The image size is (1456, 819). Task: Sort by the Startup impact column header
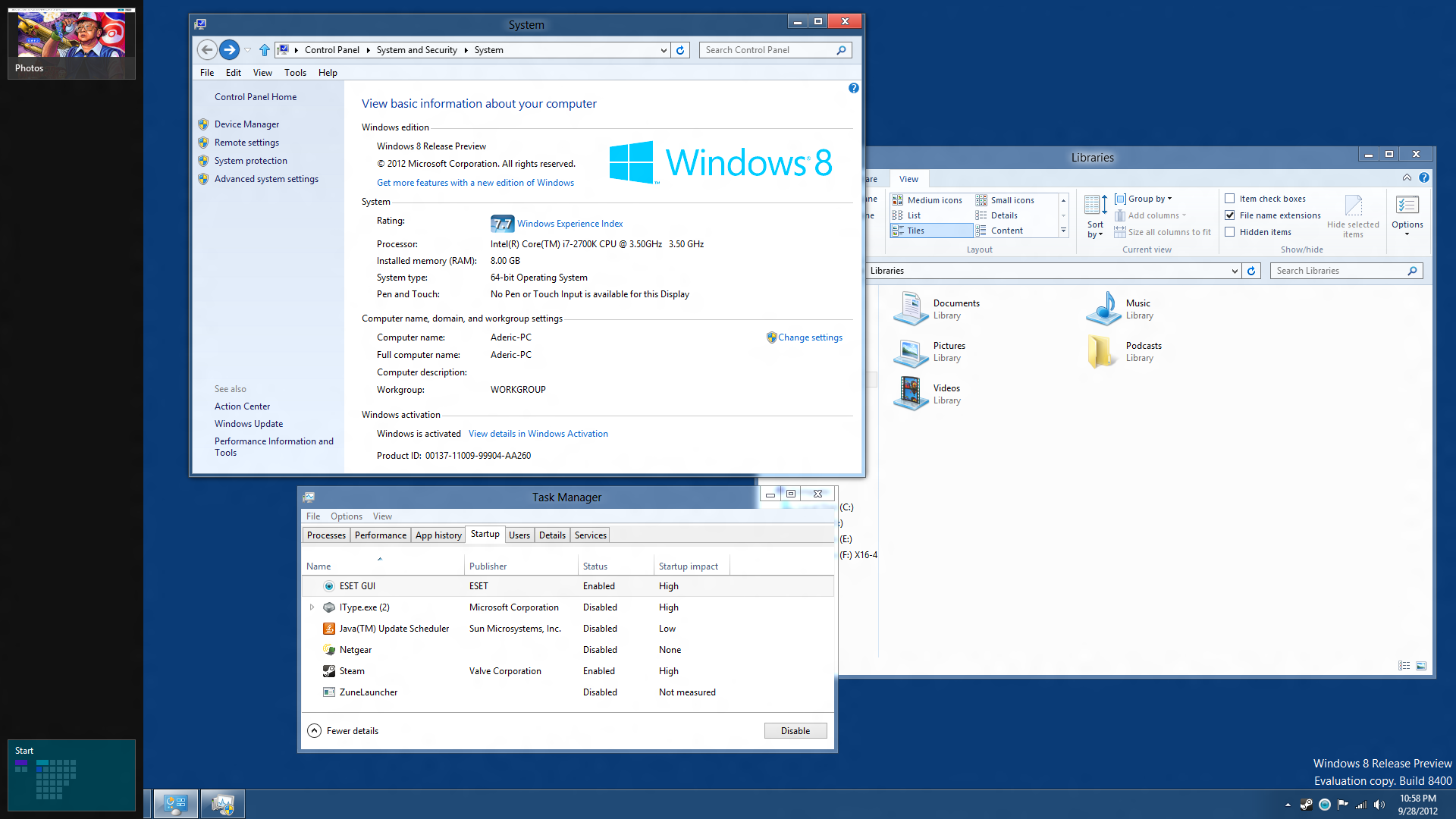[x=691, y=566]
